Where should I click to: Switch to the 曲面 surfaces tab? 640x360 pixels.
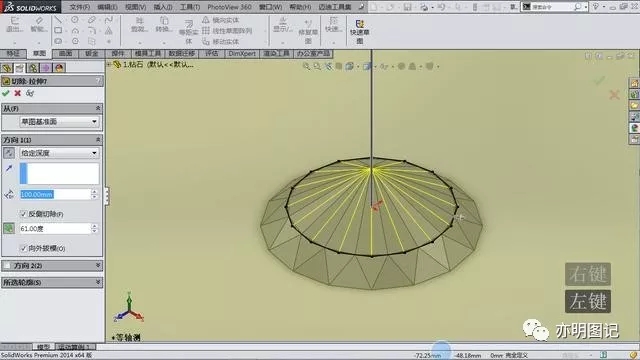coord(65,53)
